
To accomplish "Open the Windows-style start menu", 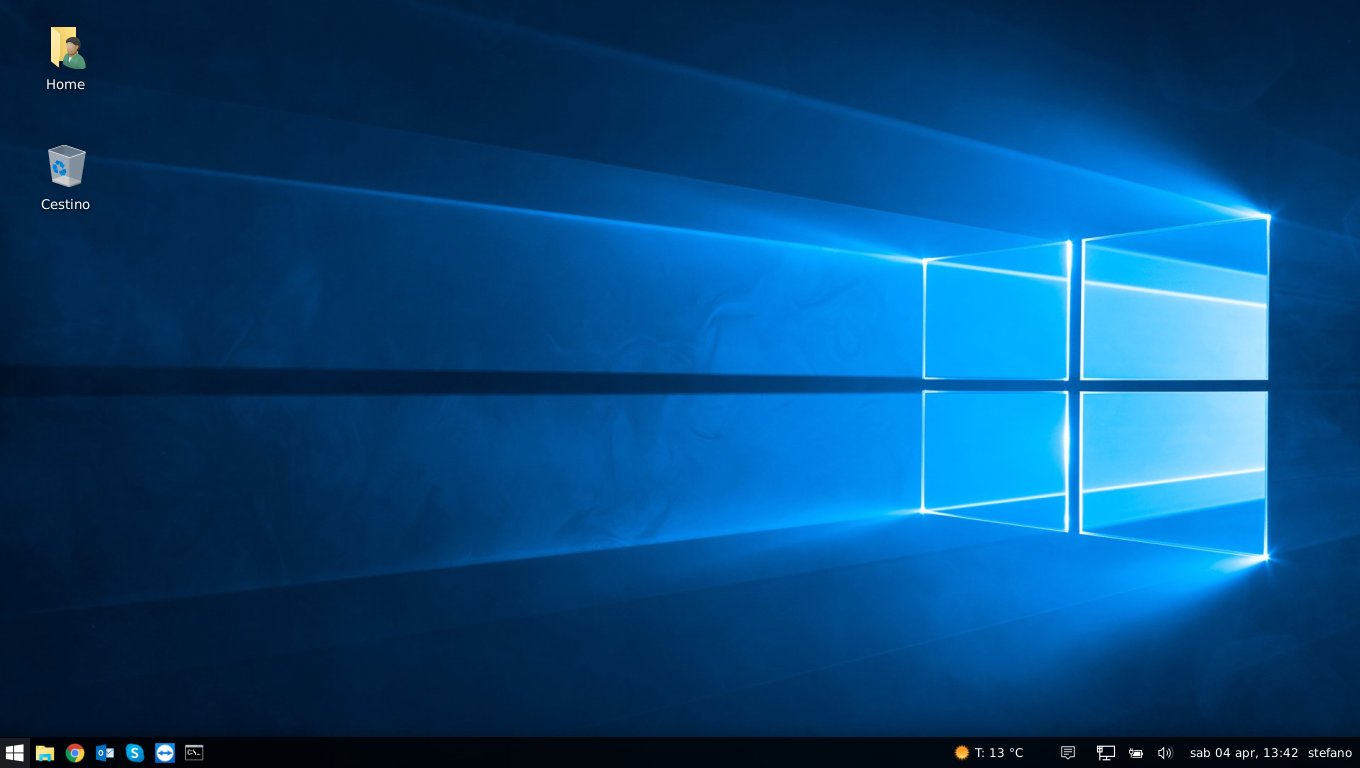I will tap(14, 753).
